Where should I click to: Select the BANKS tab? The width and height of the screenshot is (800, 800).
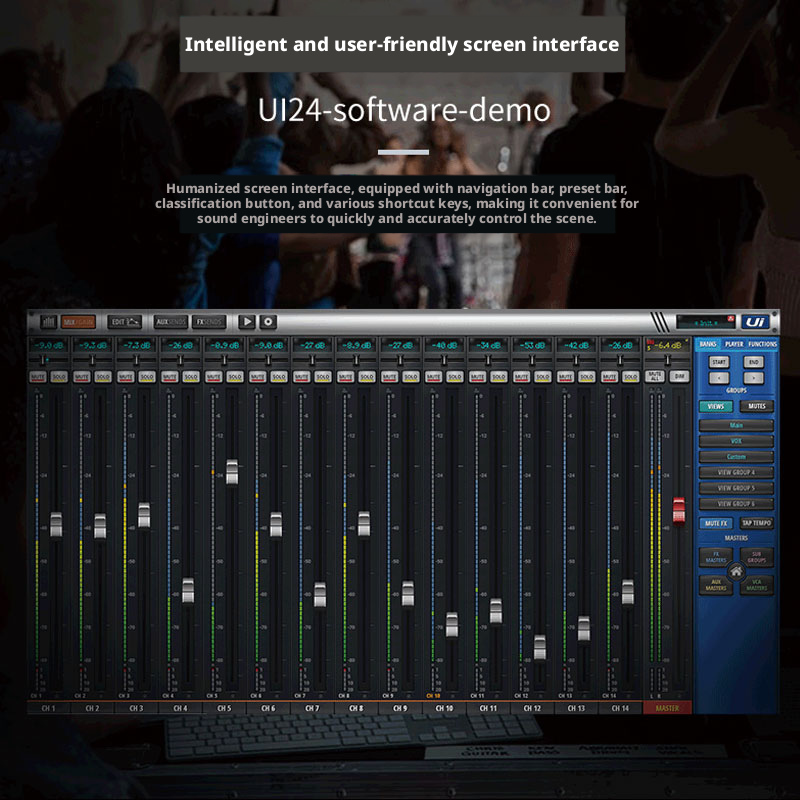[708, 344]
